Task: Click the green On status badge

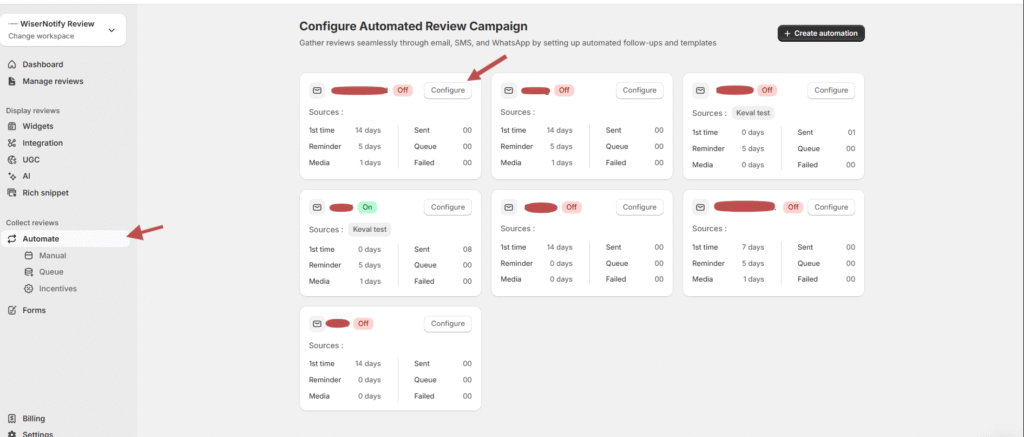Action: tap(367, 207)
